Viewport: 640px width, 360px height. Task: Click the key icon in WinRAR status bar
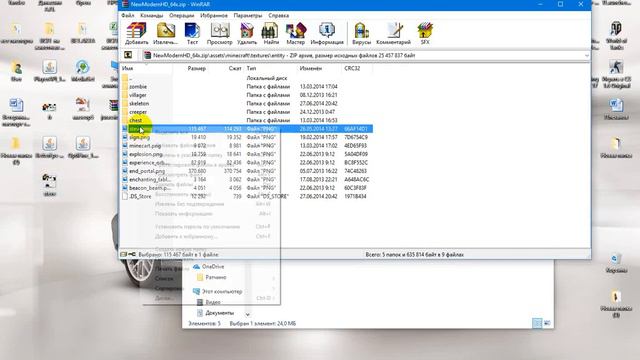[x=132, y=255]
